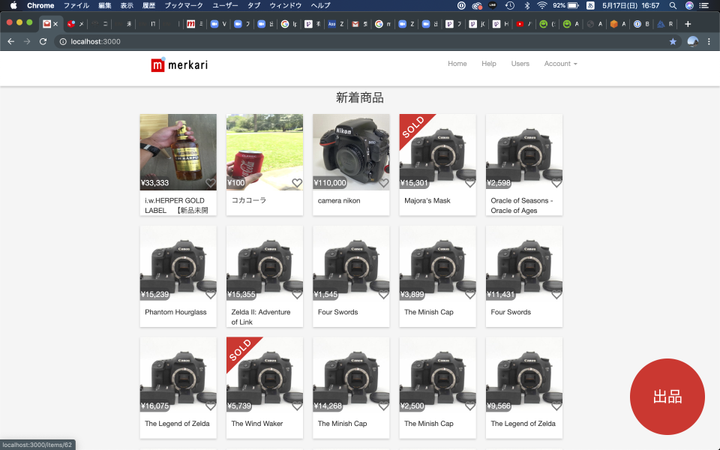Reload the page with the browser refresh icon
This screenshot has width=720, height=450.
point(43,42)
